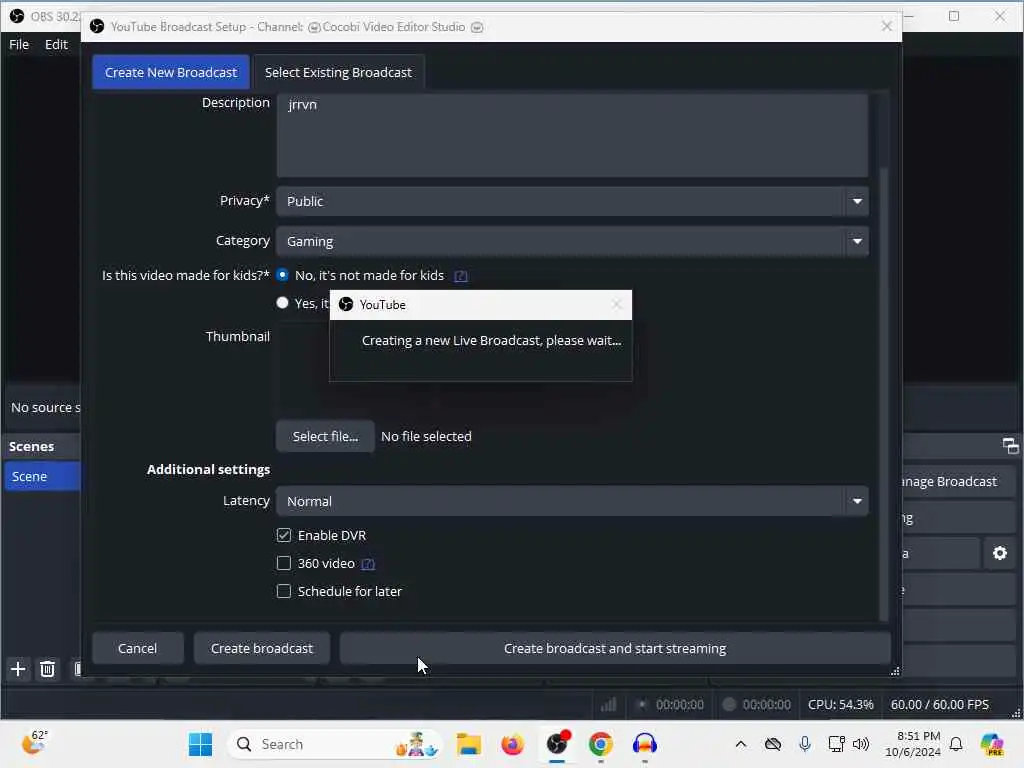The height and width of the screenshot is (768, 1024).
Task: Remove scene using trash icon
Action: pyautogui.click(x=47, y=669)
